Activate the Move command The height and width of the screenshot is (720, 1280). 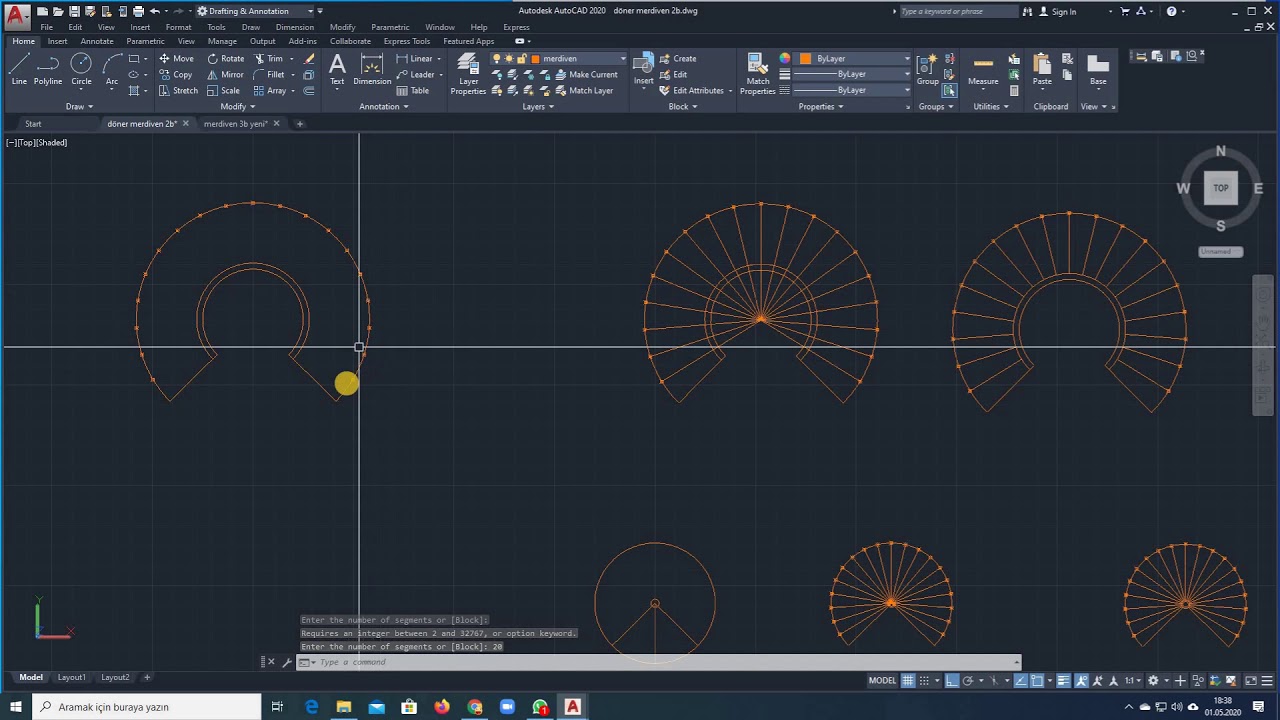coord(176,58)
